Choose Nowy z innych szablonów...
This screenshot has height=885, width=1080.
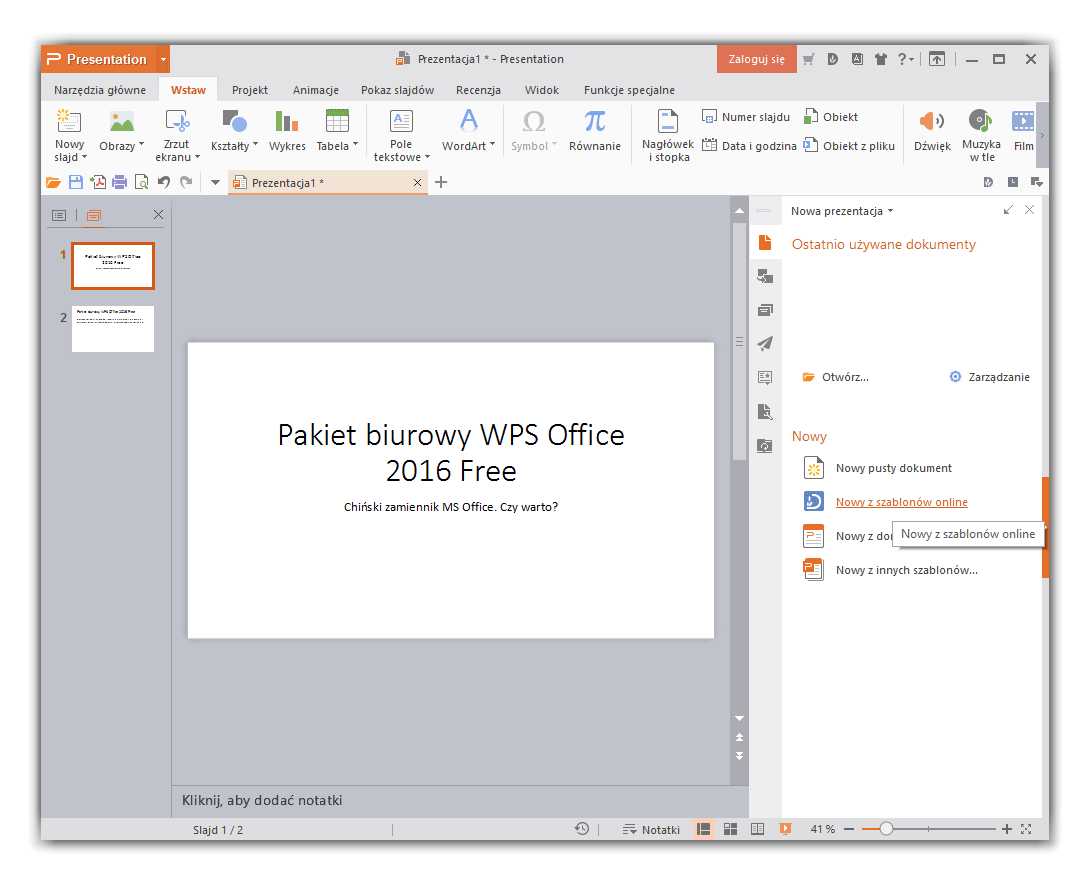tap(891, 570)
